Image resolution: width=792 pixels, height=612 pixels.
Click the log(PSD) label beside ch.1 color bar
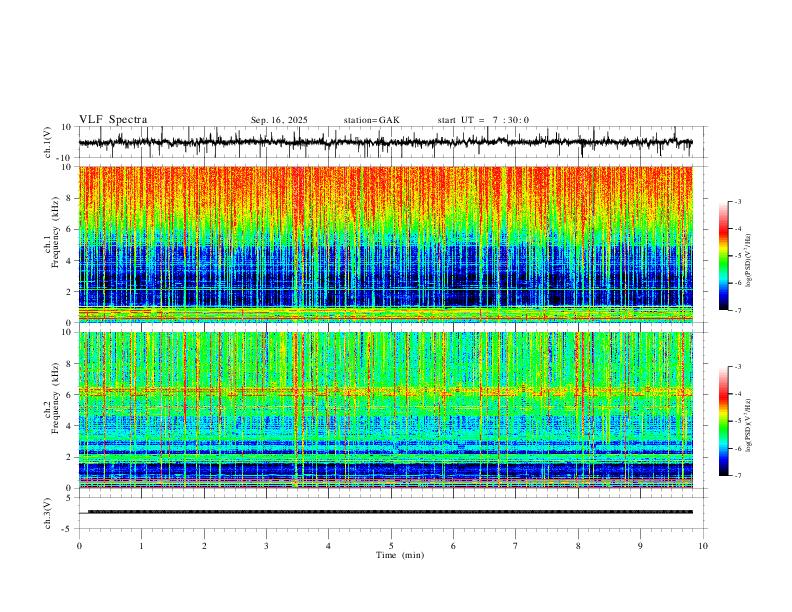(x=749, y=261)
